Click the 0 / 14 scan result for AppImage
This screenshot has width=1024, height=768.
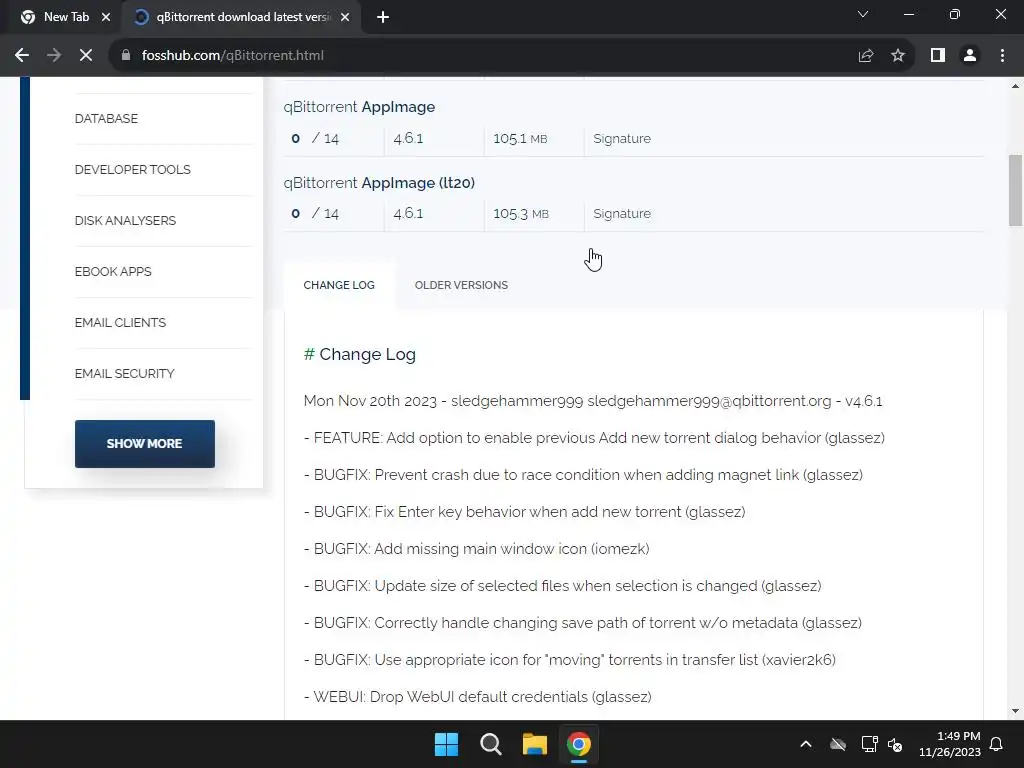315,138
